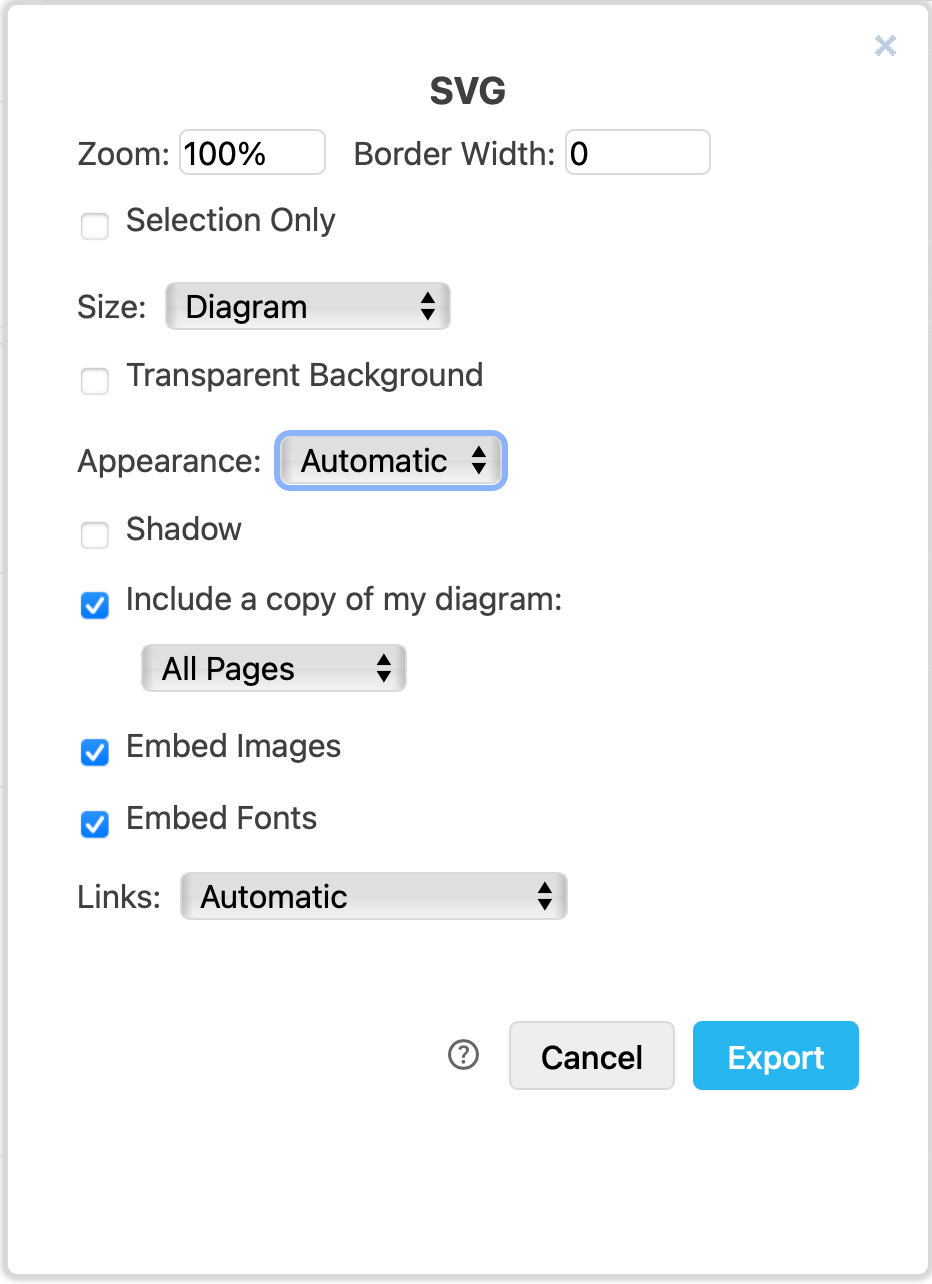The width and height of the screenshot is (932, 1284).
Task: Uncheck the Embed Images option
Action: pyautogui.click(x=94, y=752)
